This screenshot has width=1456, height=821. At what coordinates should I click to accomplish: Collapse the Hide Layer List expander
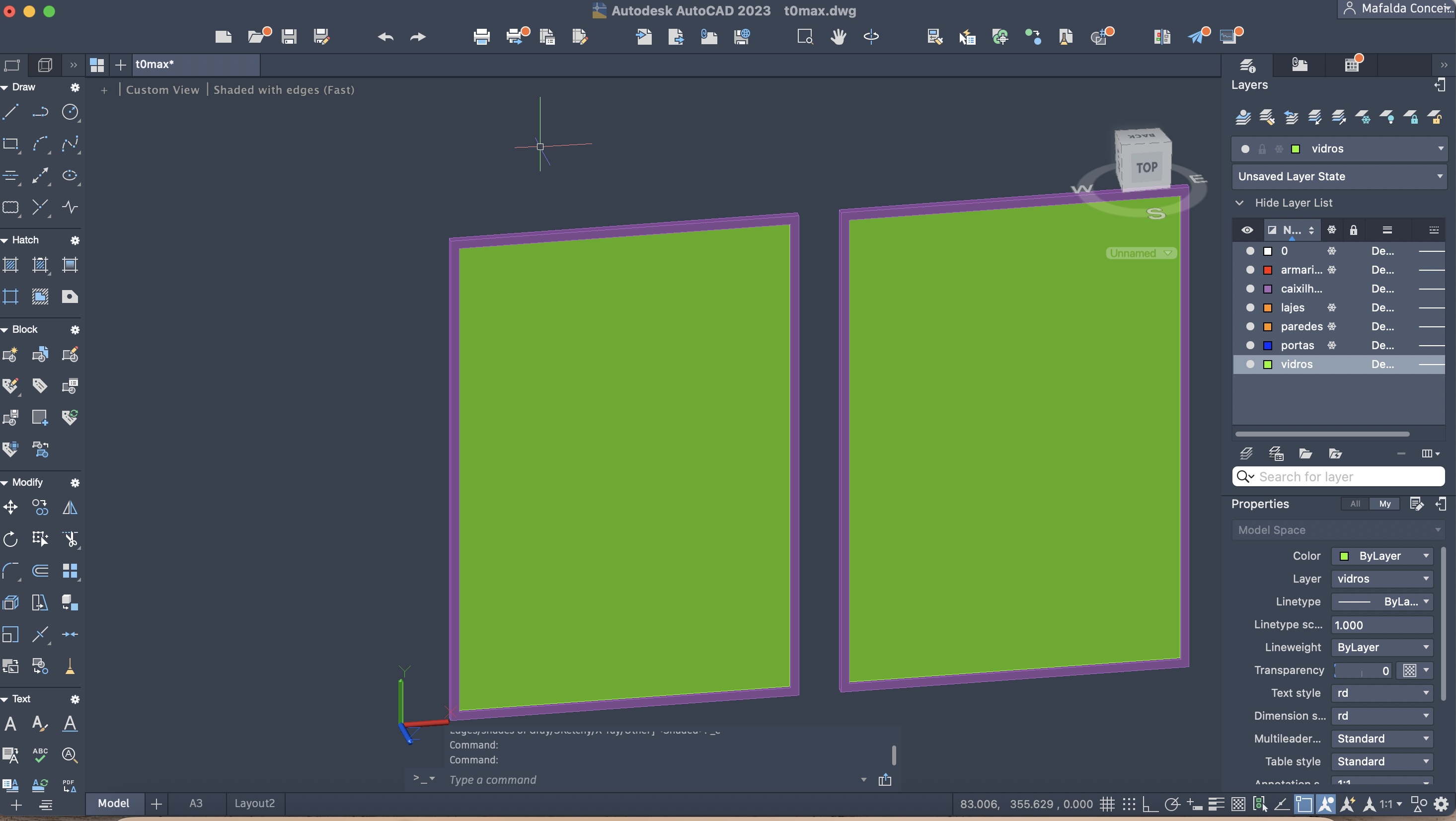[1239, 203]
